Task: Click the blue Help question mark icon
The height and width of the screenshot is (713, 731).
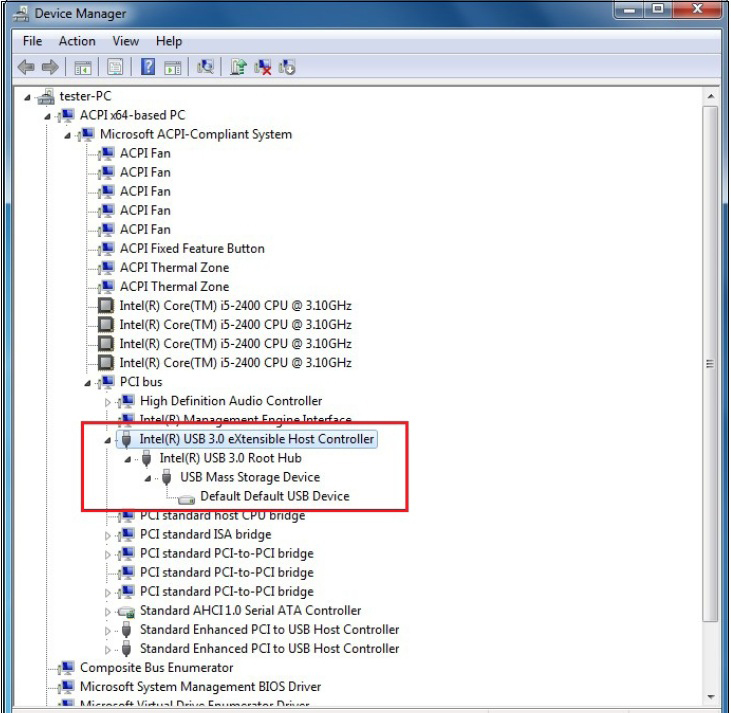Action: tap(148, 67)
